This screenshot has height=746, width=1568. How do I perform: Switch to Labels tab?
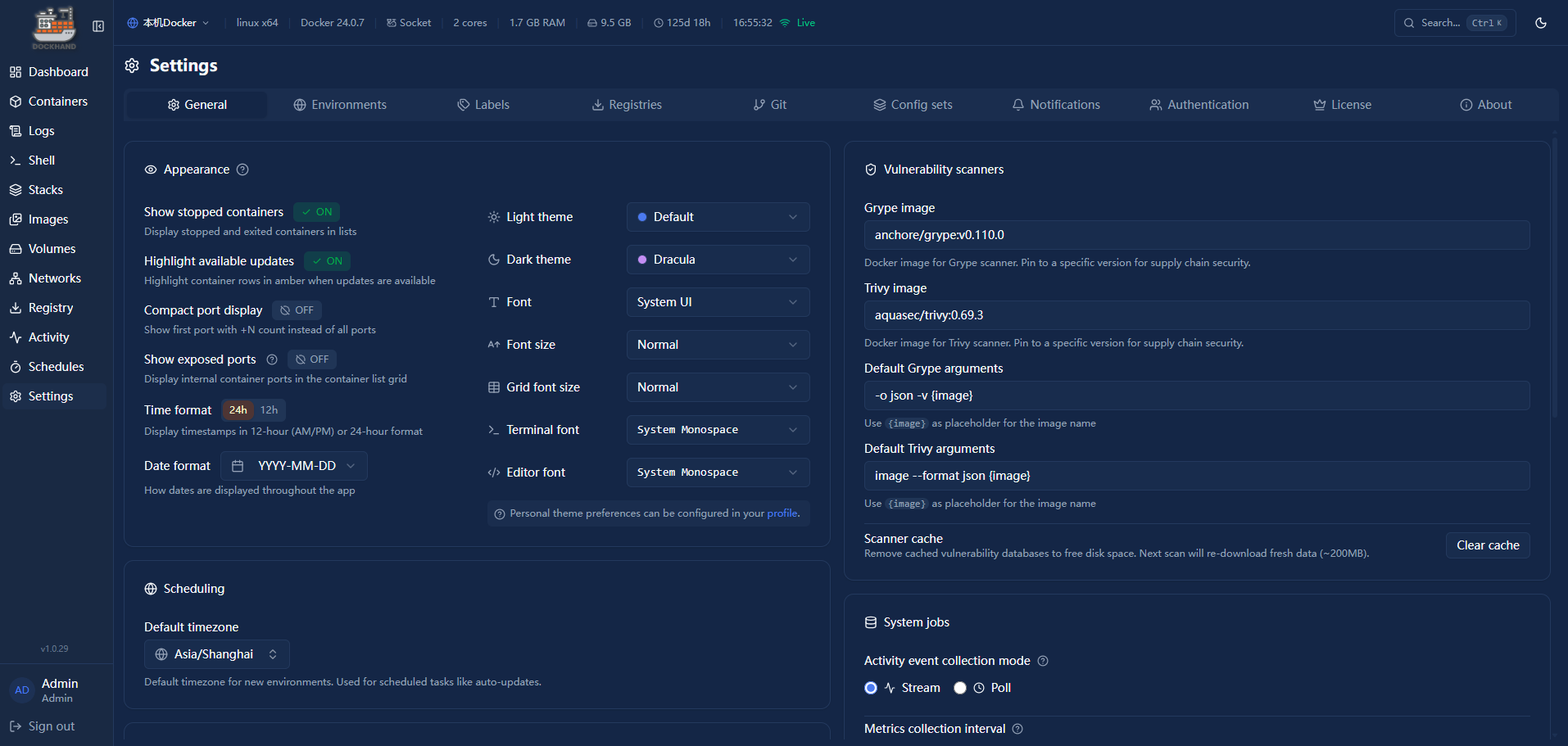[x=483, y=105]
